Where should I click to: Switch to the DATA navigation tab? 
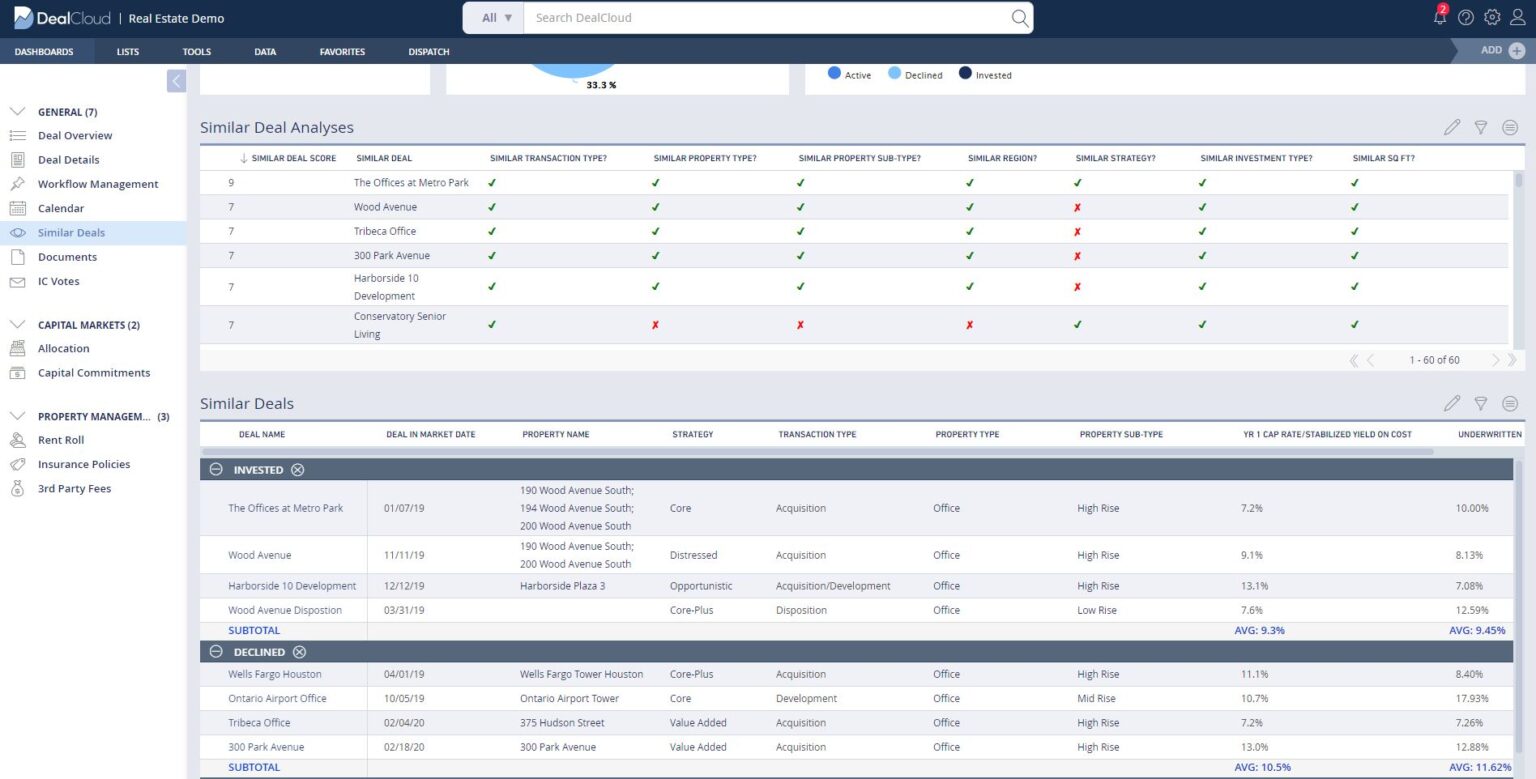click(264, 51)
